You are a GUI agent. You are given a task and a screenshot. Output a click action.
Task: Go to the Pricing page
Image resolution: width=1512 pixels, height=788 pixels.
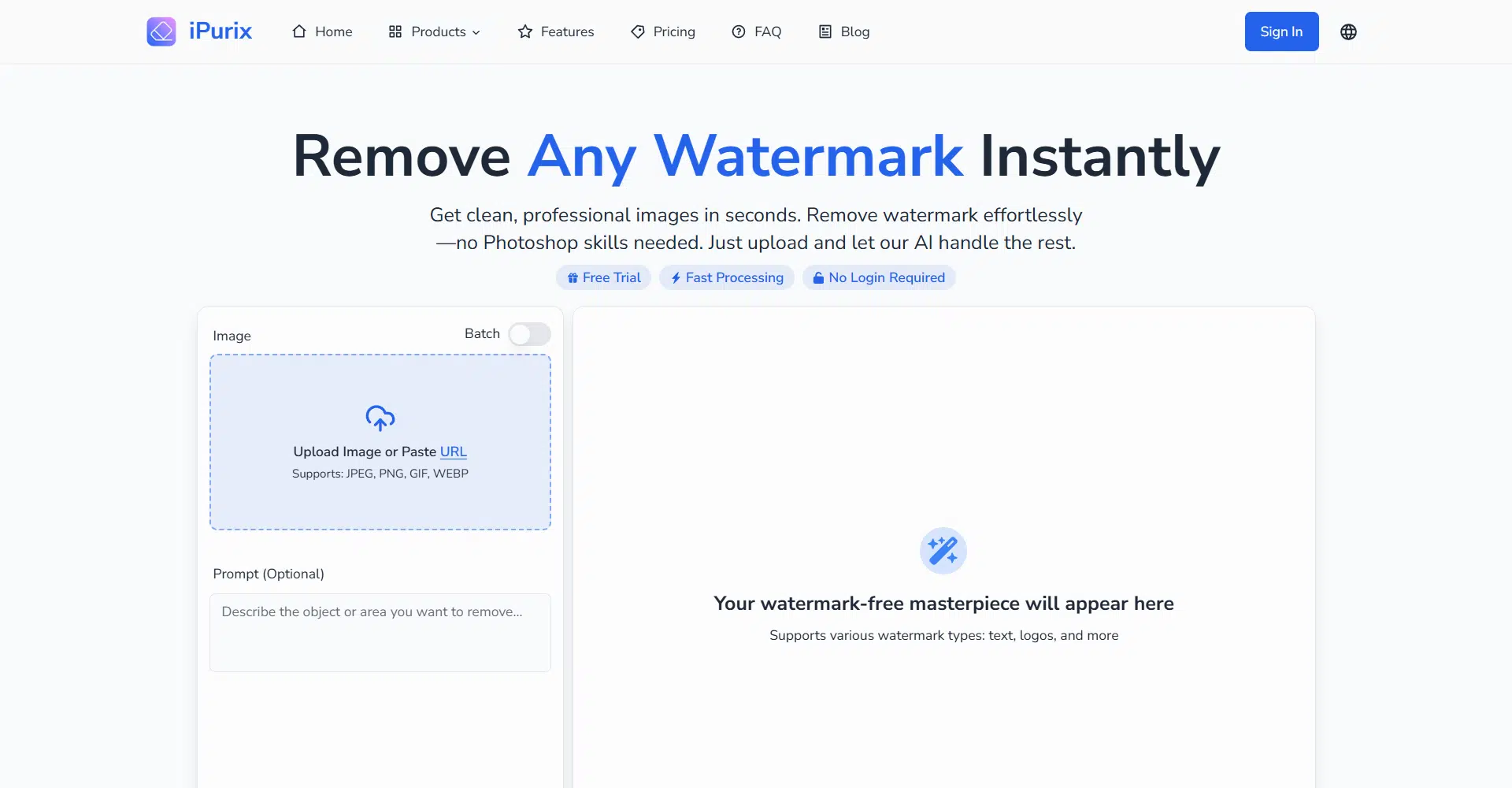663,32
